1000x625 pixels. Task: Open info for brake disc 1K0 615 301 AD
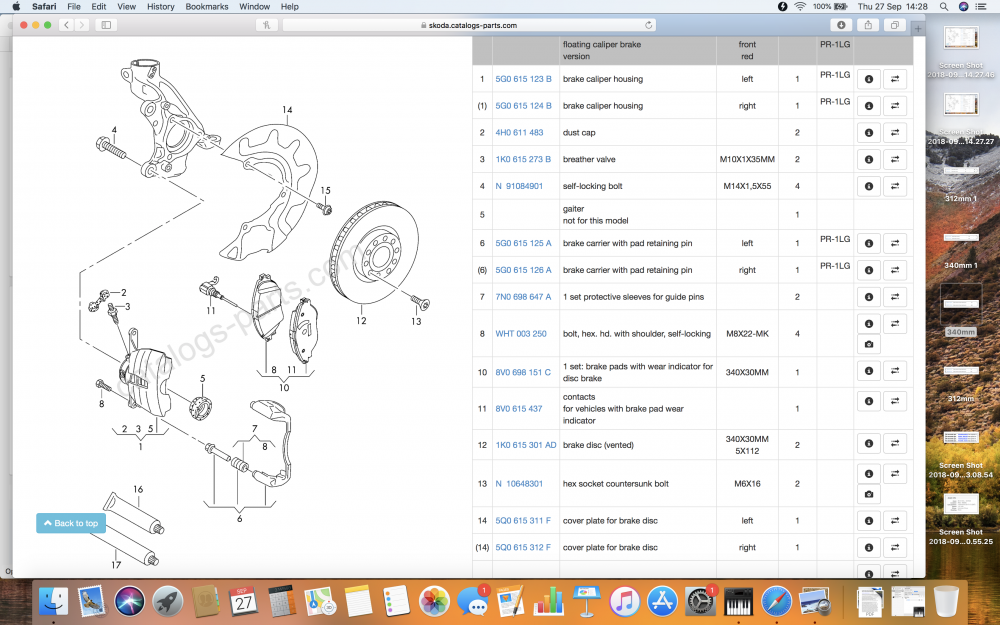click(x=869, y=443)
